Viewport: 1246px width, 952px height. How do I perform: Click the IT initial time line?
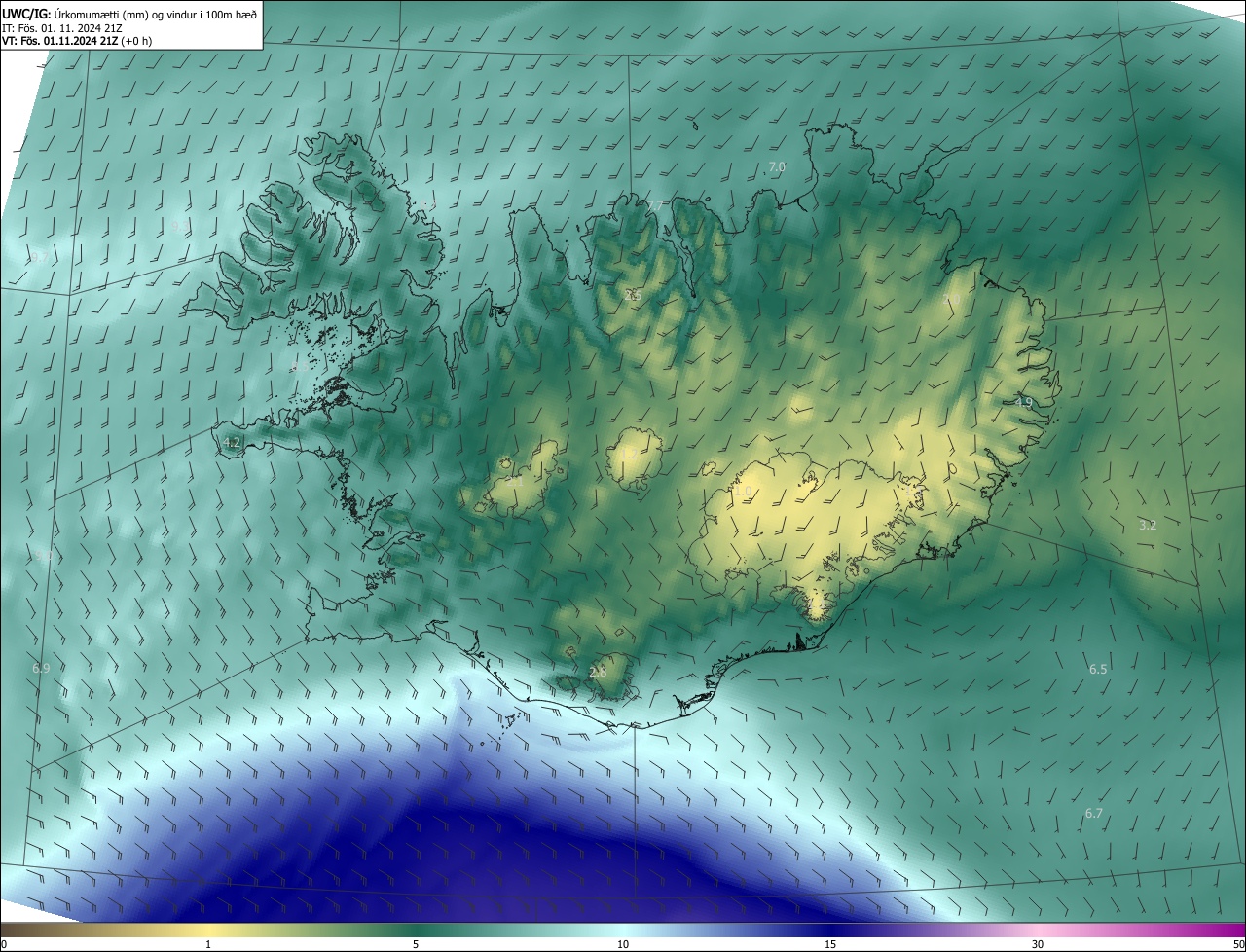[62, 28]
